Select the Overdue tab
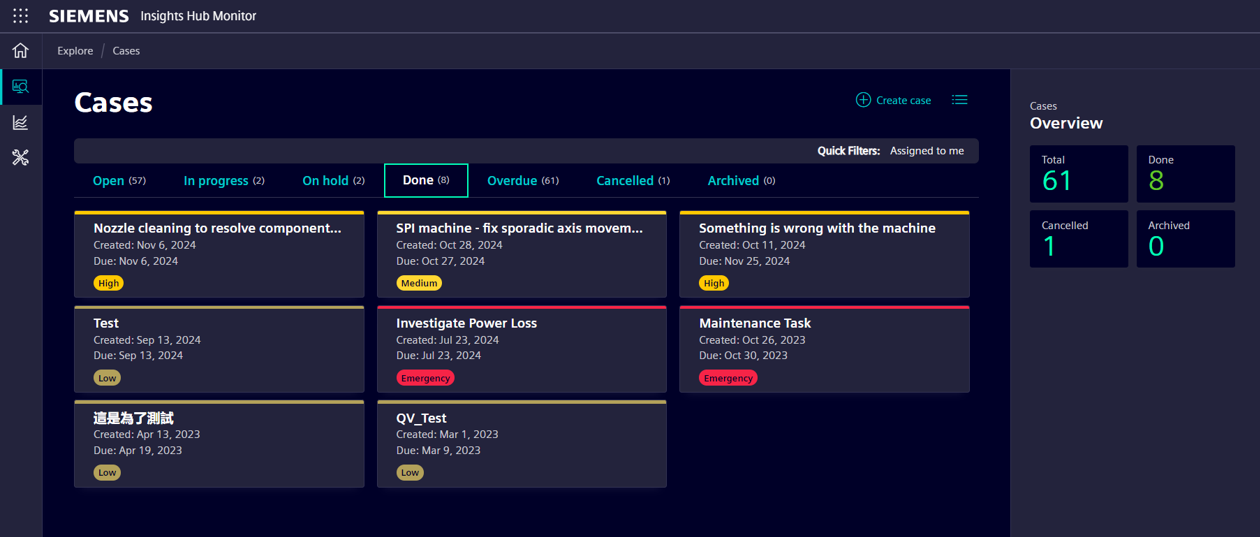The width and height of the screenshot is (1260, 537). click(522, 181)
